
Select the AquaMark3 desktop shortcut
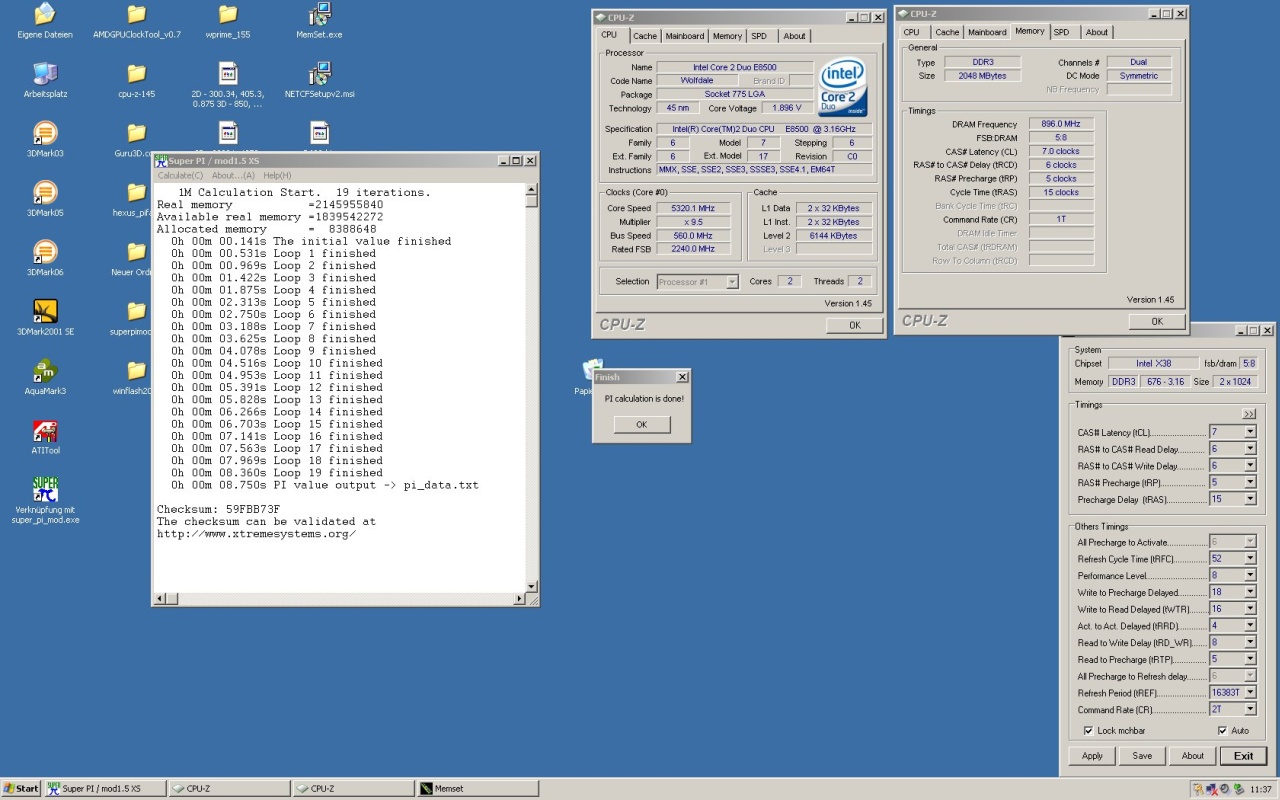pyautogui.click(x=45, y=370)
